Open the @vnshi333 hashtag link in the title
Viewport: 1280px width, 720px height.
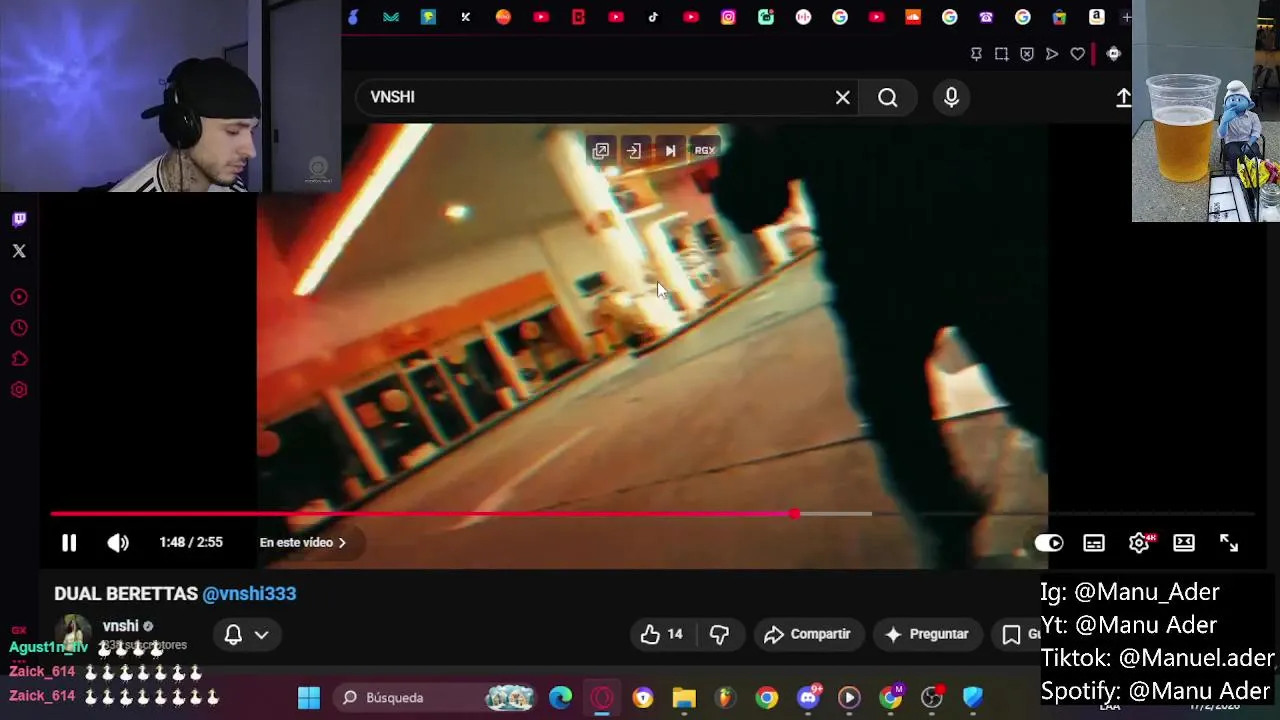click(249, 593)
